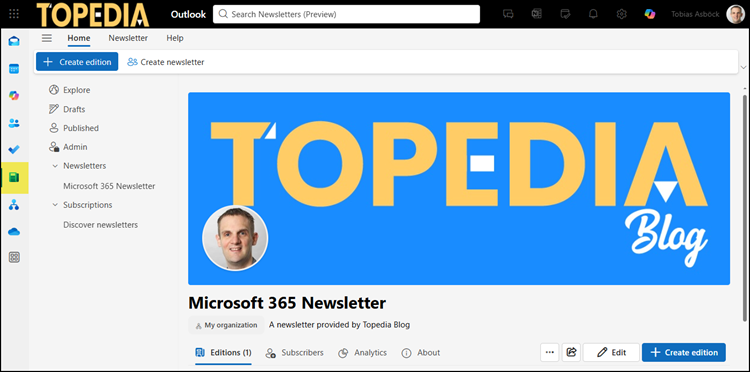The image size is (750, 373).
Task: Open People in the left rail
Action: [14, 123]
